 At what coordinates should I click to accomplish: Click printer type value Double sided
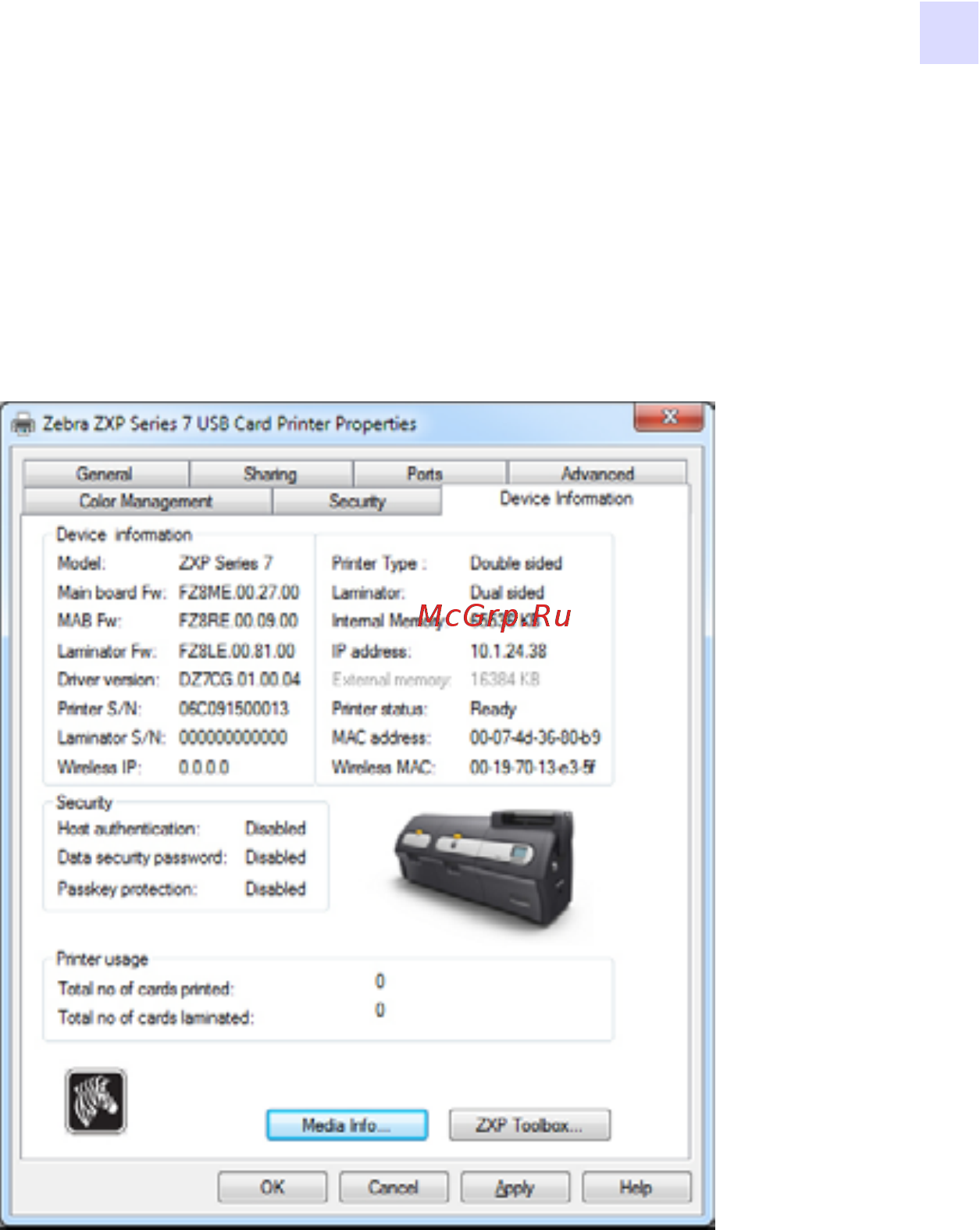tap(516, 563)
